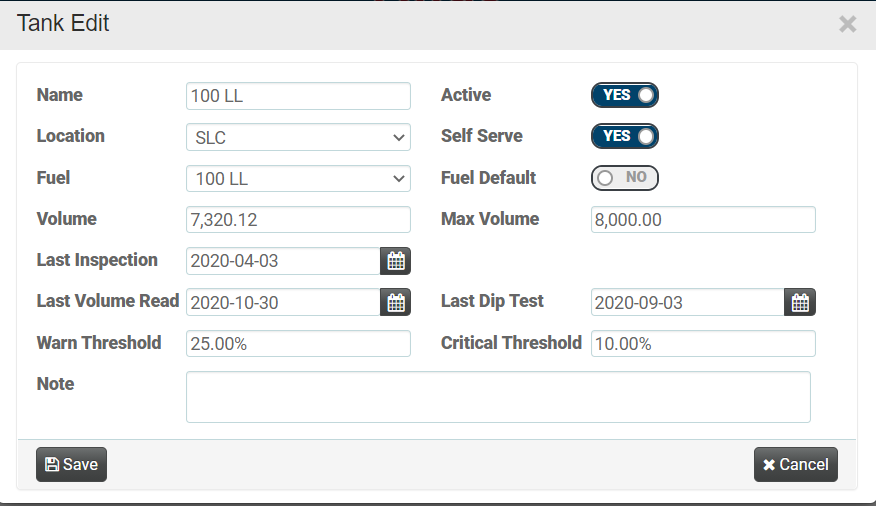Open the Last Inspection calendar picker
The width and height of the screenshot is (876, 506).
coord(396,261)
